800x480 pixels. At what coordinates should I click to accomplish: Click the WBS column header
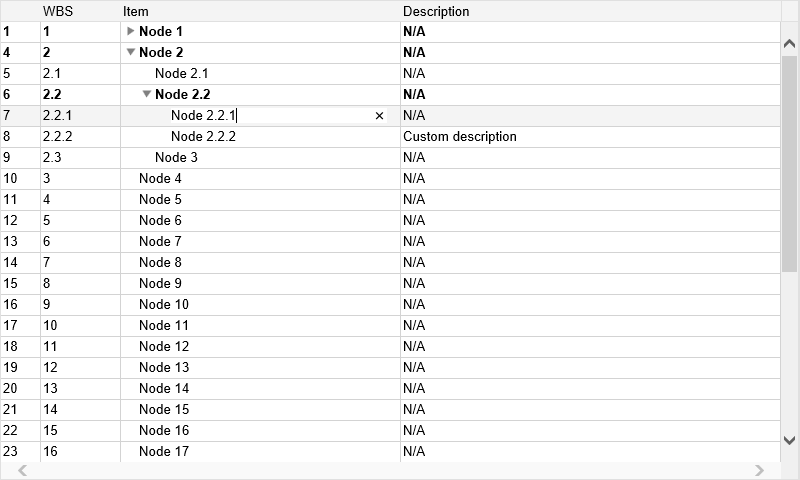[58, 11]
